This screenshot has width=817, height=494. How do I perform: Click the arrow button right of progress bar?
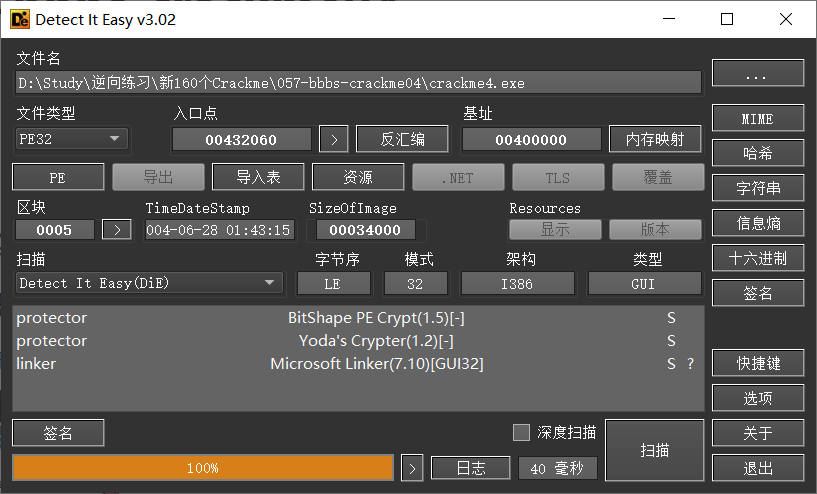(x=412, y=468)
